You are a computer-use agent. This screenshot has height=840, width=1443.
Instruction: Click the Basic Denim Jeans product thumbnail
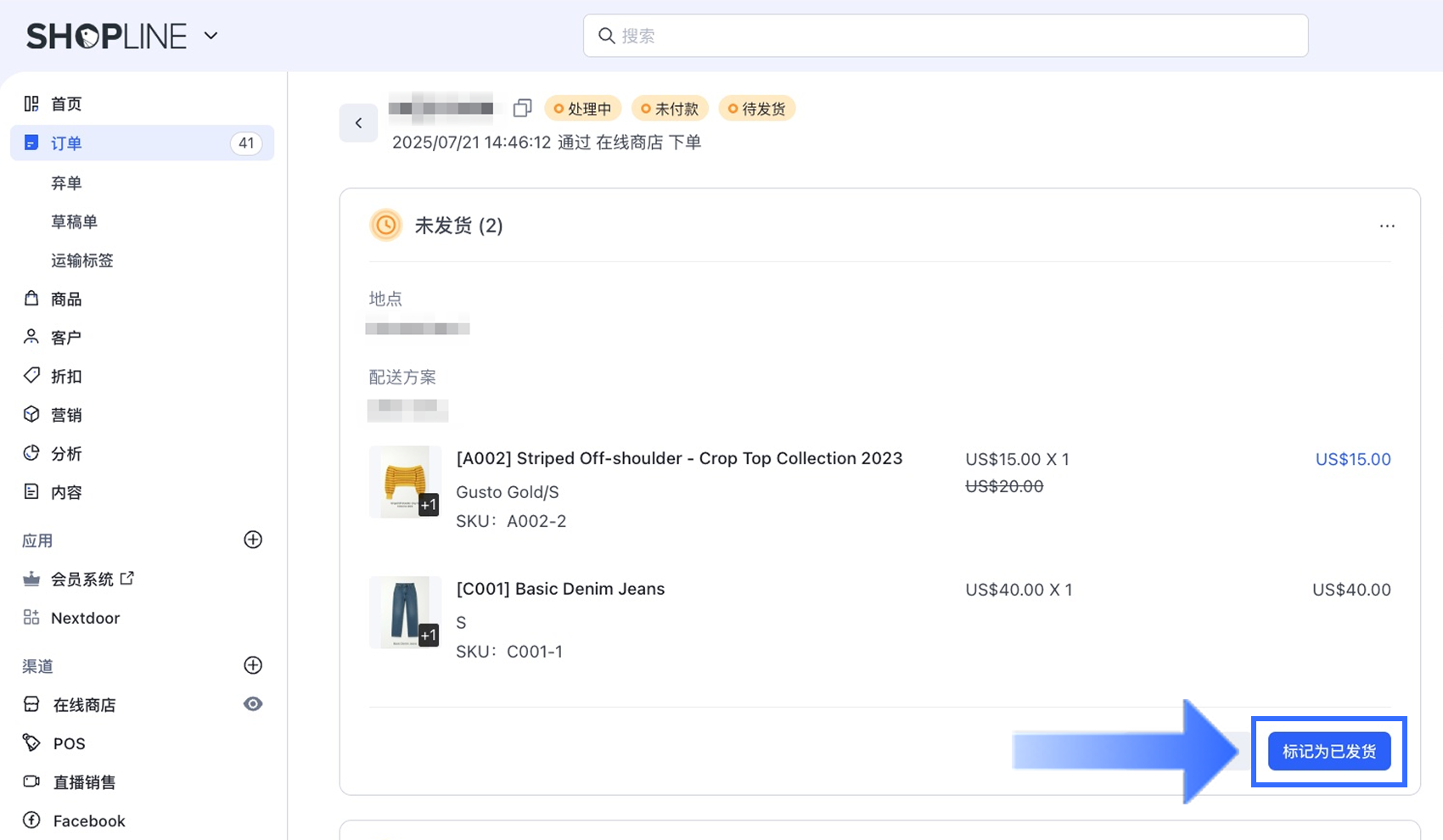point(405,612)
